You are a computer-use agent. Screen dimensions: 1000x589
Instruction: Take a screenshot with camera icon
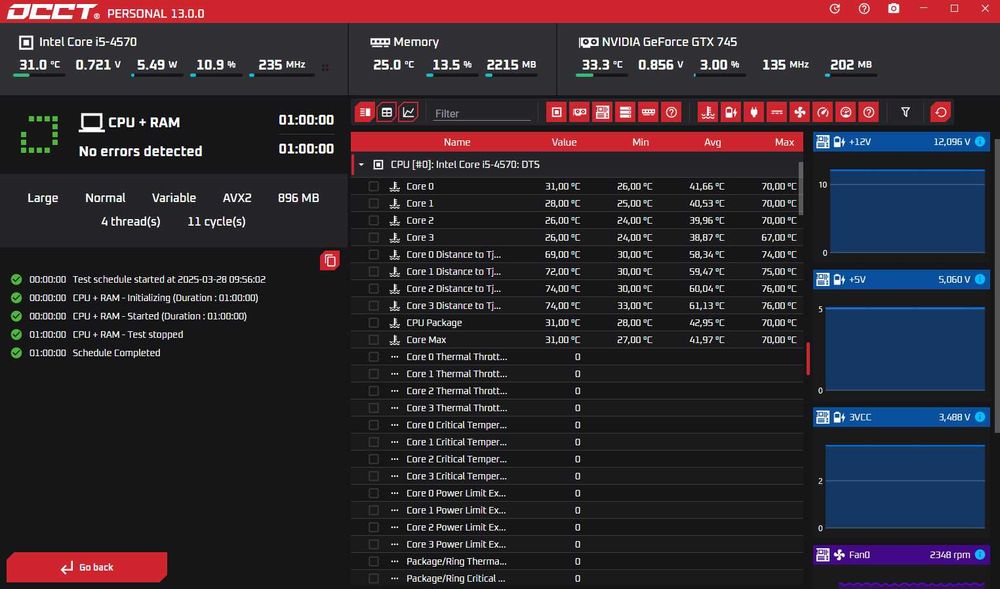(893, 9)
